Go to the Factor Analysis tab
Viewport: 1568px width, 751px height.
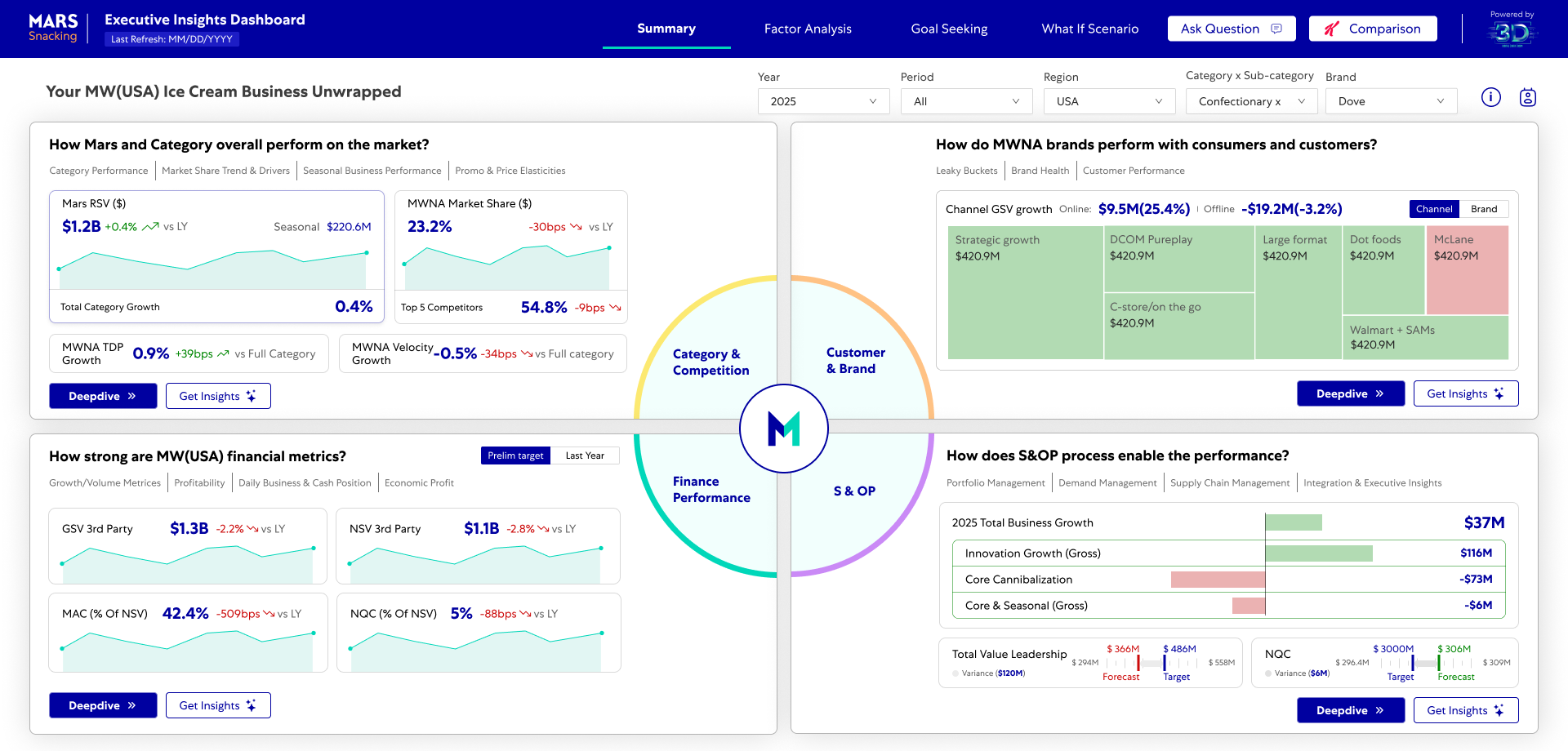[x=808, y=29]
